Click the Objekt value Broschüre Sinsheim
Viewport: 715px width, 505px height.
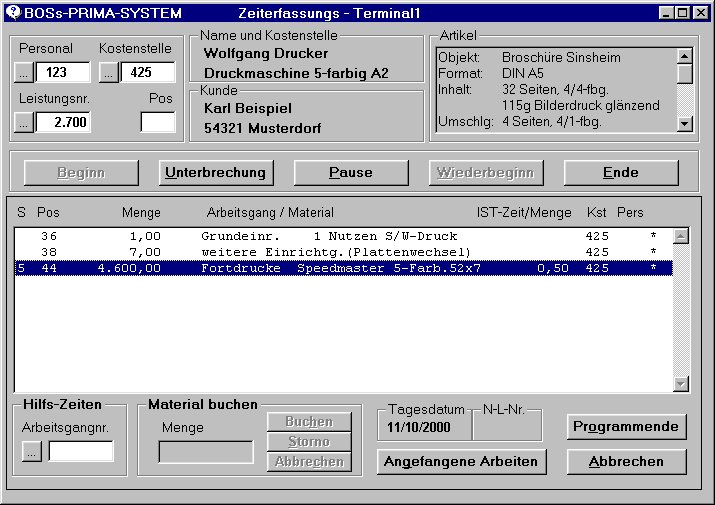coord(561,57)
